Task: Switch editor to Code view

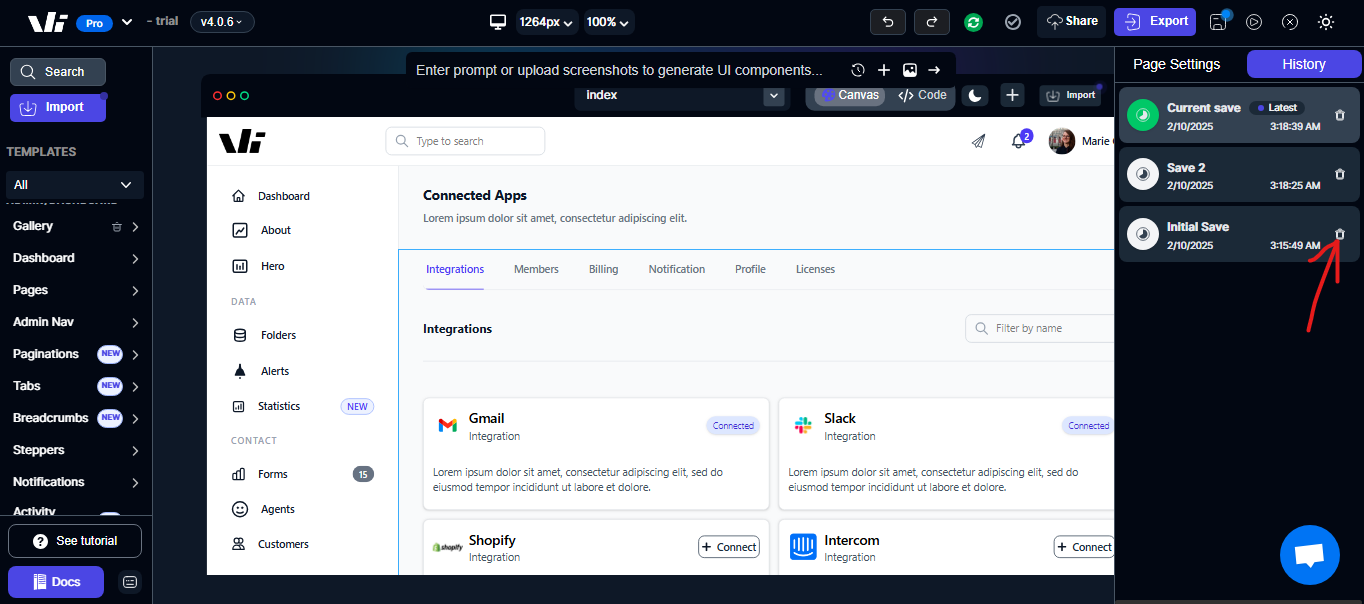Action: click(922, 95)
